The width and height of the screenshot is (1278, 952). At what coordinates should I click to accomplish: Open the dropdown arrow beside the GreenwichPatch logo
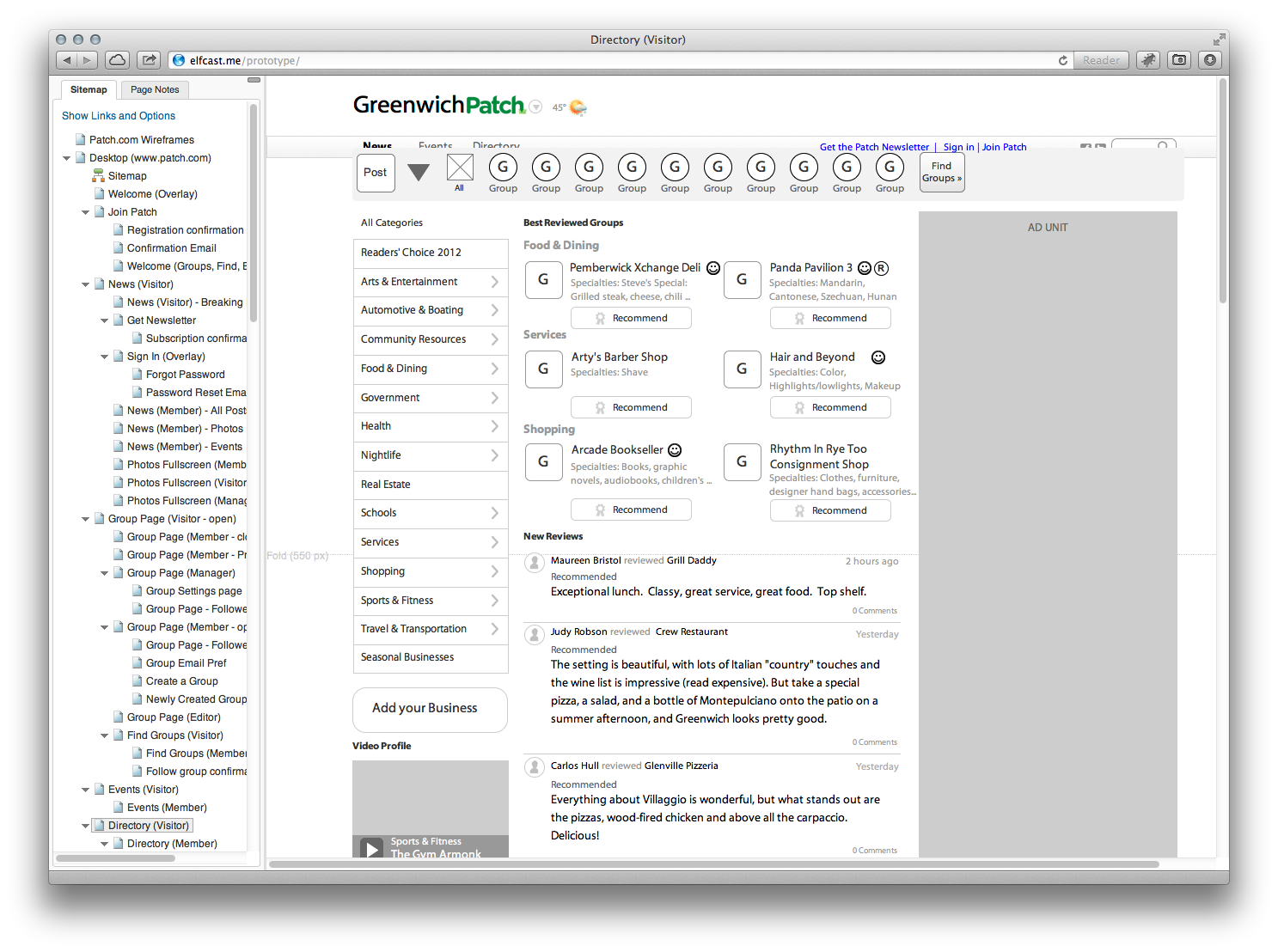click(x=535, y=107)
